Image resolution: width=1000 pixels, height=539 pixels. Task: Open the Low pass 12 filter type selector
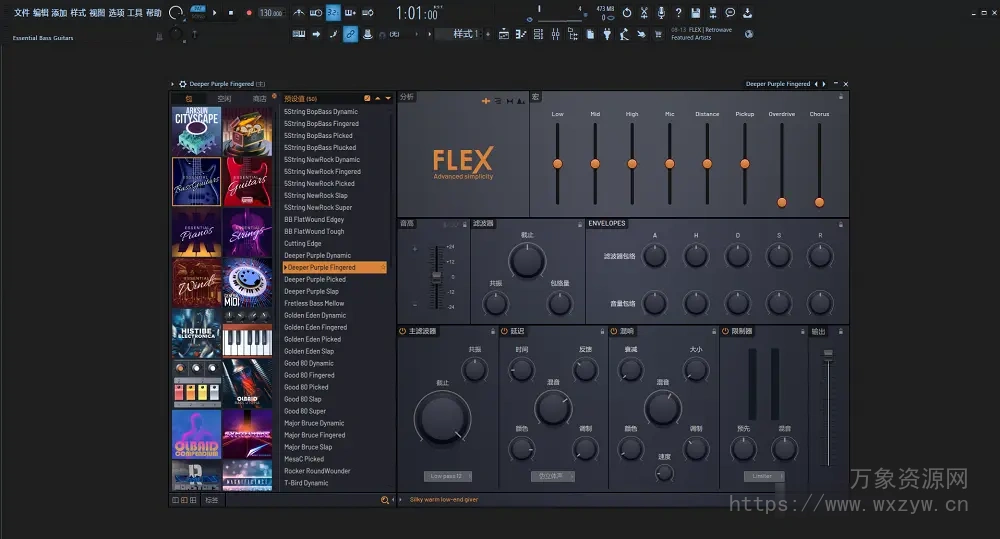pyautogui.click(x=448, y=476)
